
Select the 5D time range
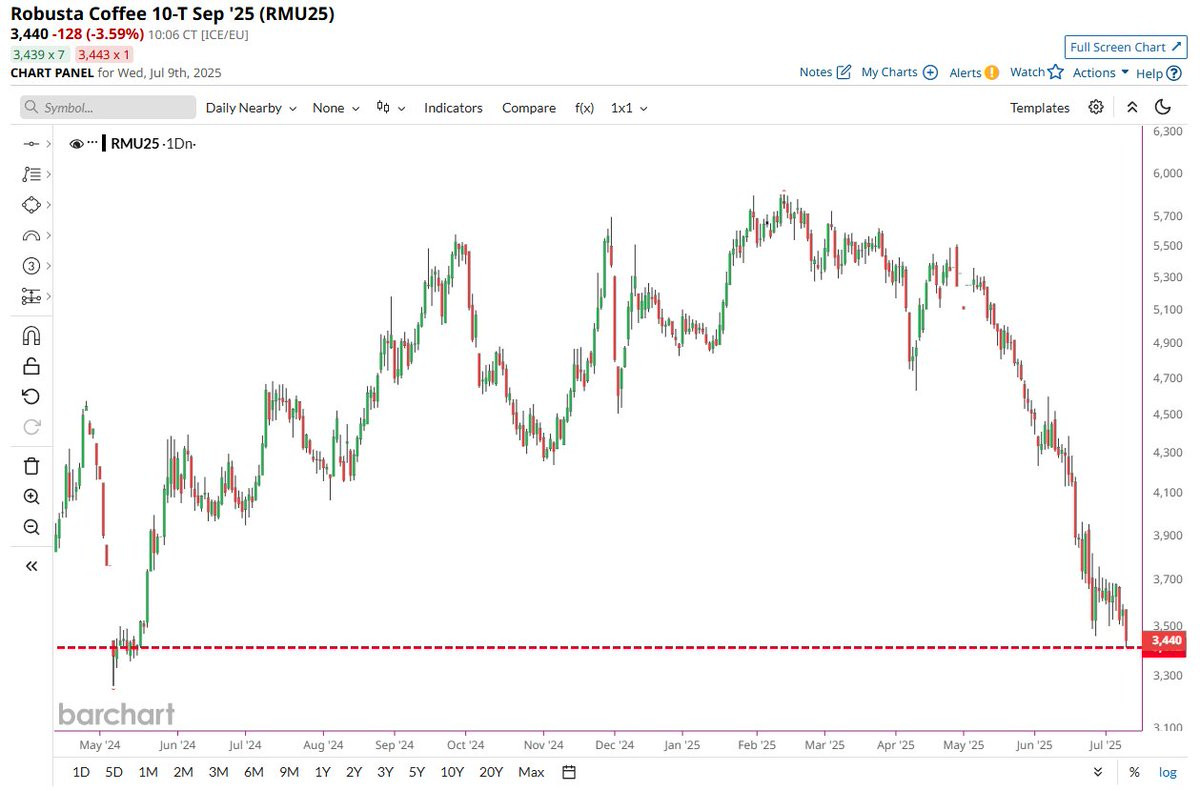click(114, 772)
